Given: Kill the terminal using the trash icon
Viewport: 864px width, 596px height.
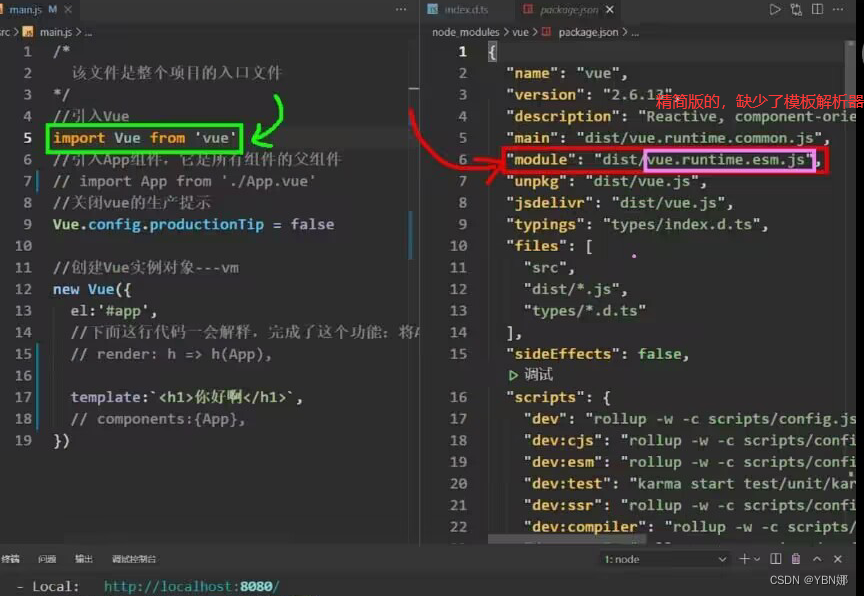Looking at the screenshot, I should (x=796, y=559).
